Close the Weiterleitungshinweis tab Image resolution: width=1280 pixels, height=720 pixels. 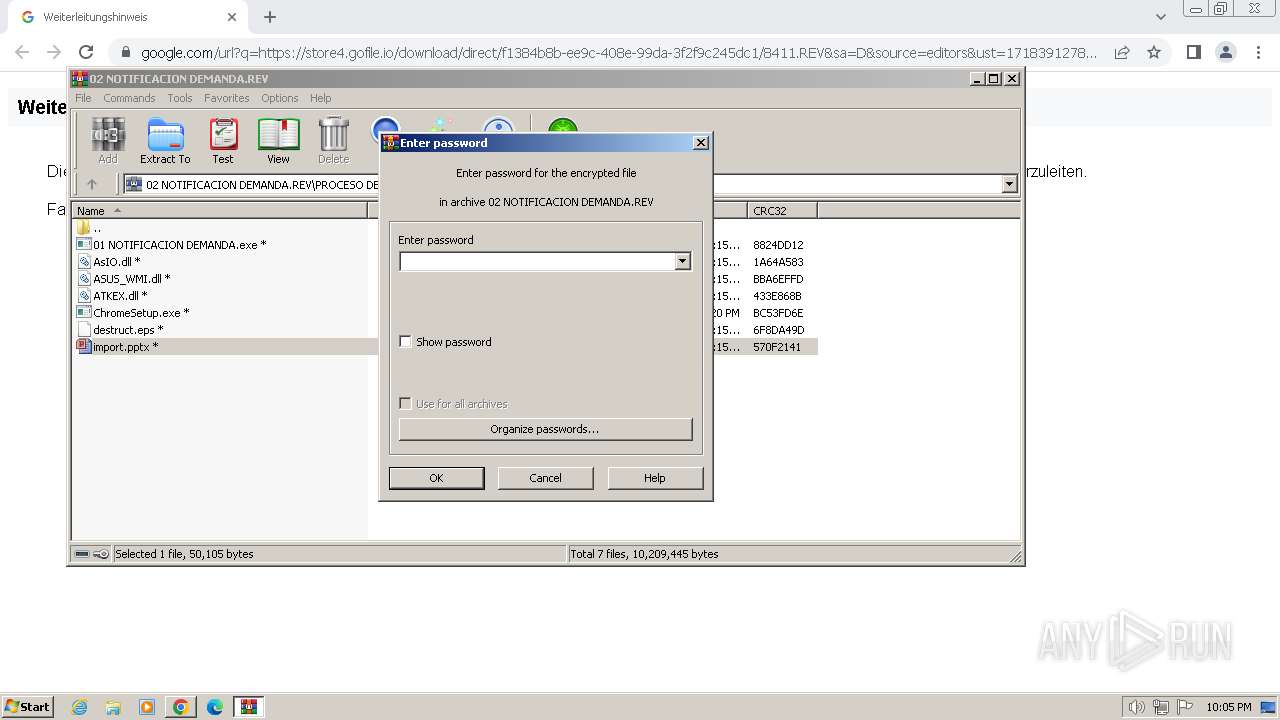pyautogui.click(x=232, y=17)
